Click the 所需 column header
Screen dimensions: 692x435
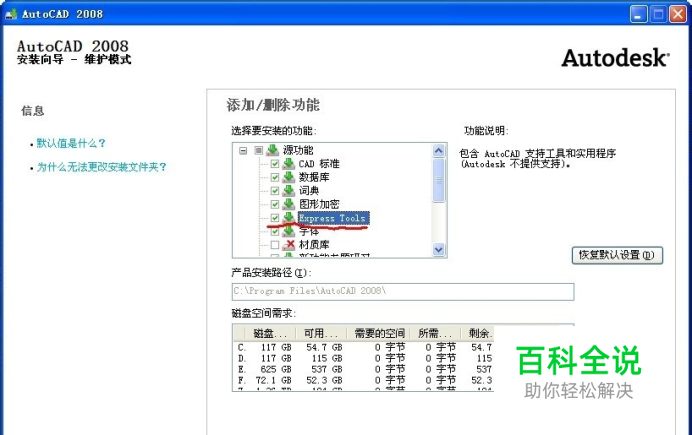pos(436,333)
